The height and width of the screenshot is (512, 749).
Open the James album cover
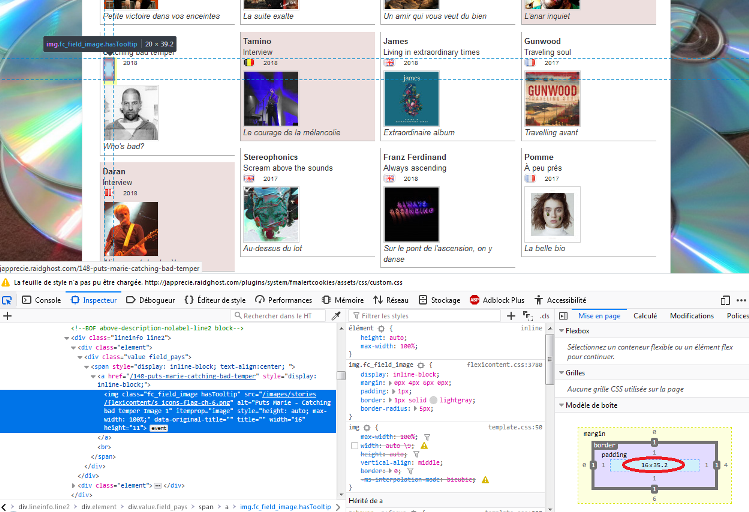[411, 99]
